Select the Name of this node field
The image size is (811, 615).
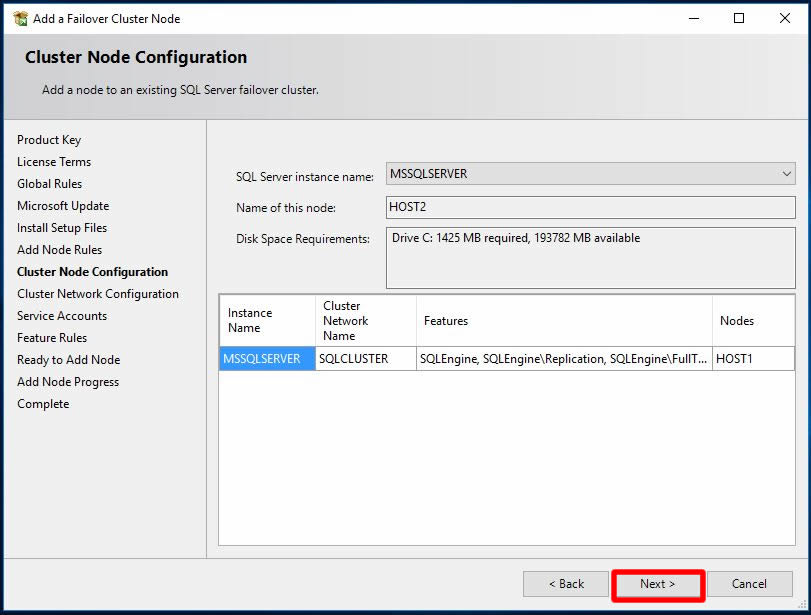[590, 208]
